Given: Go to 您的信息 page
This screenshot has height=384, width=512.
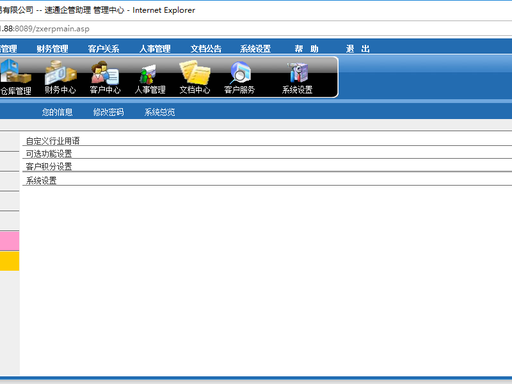Looking at the screenshot, I should (x=57, y=112).
